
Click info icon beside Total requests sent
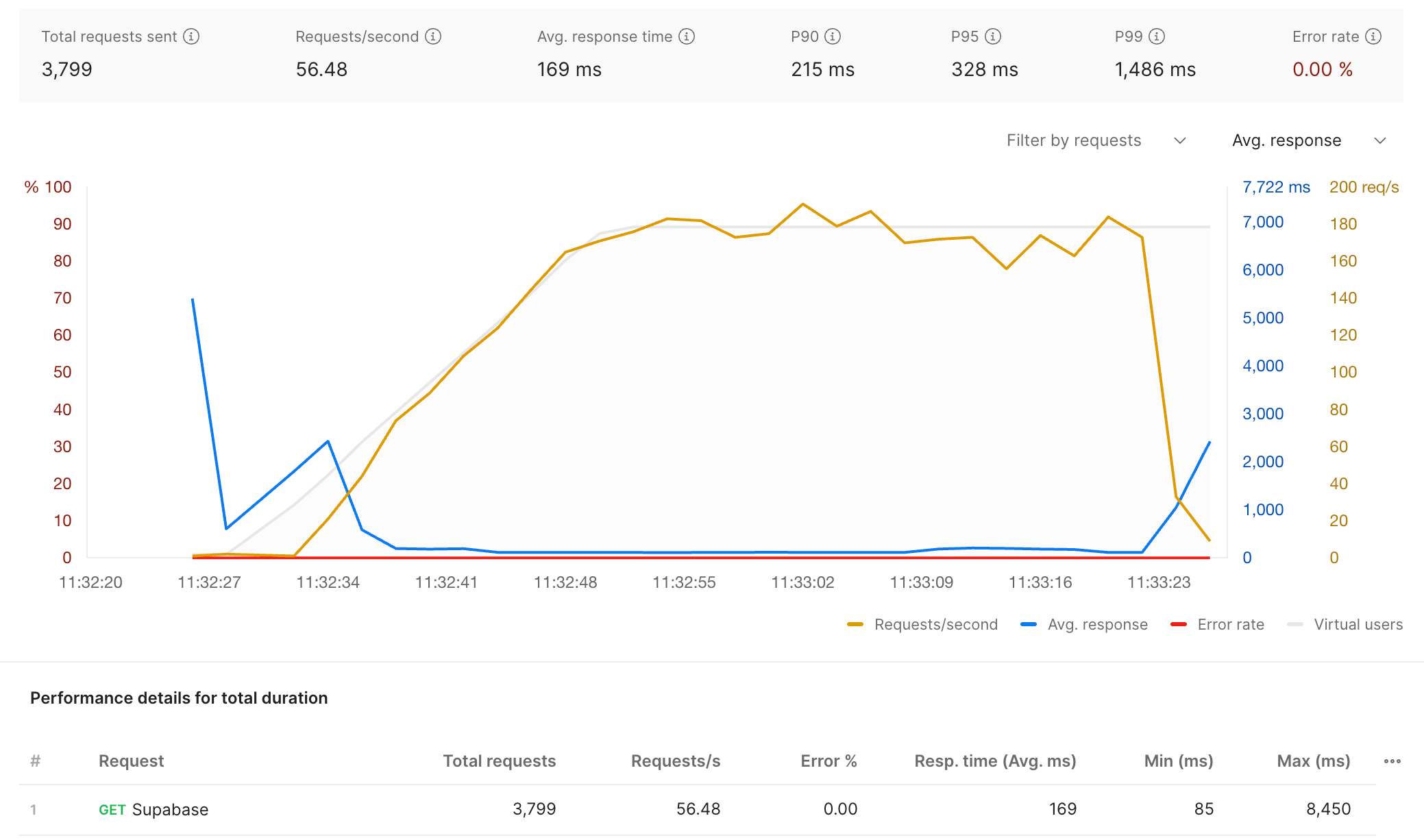[x=191, y=36]
